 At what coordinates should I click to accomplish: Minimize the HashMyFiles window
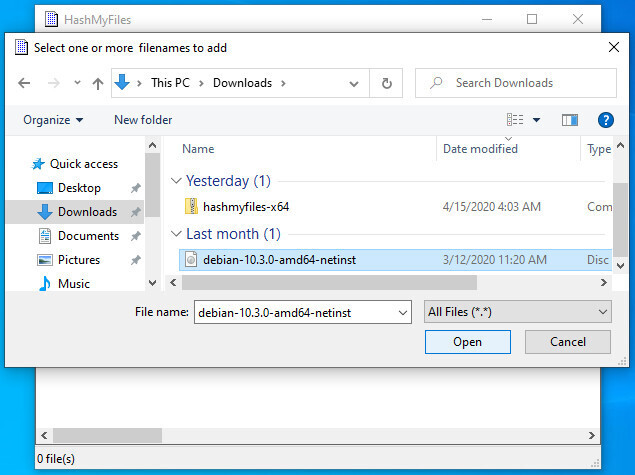tap(487, 19)
